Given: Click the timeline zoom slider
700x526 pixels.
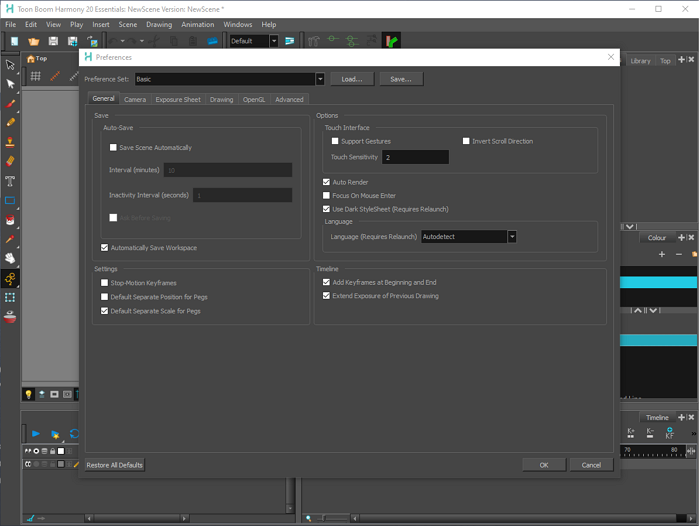Looking at the screenshot, I should click(332, 518).
